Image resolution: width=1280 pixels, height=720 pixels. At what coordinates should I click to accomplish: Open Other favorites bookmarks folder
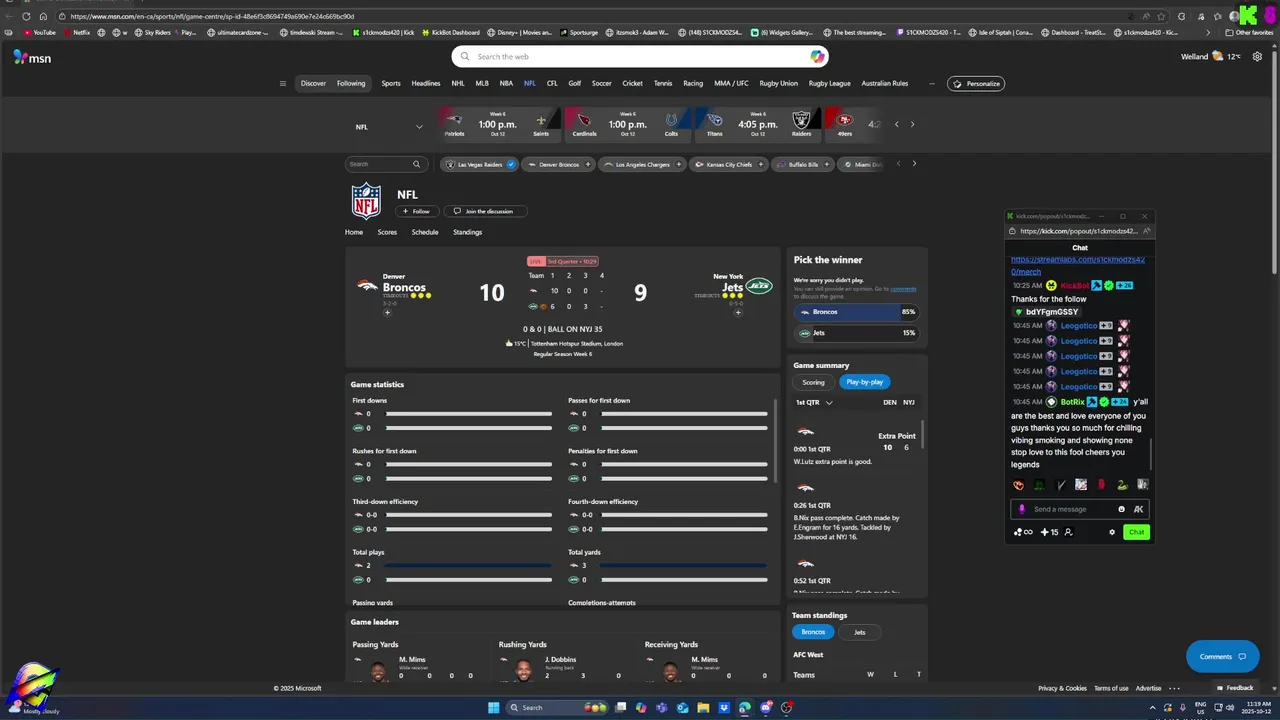click(1249, 32)
